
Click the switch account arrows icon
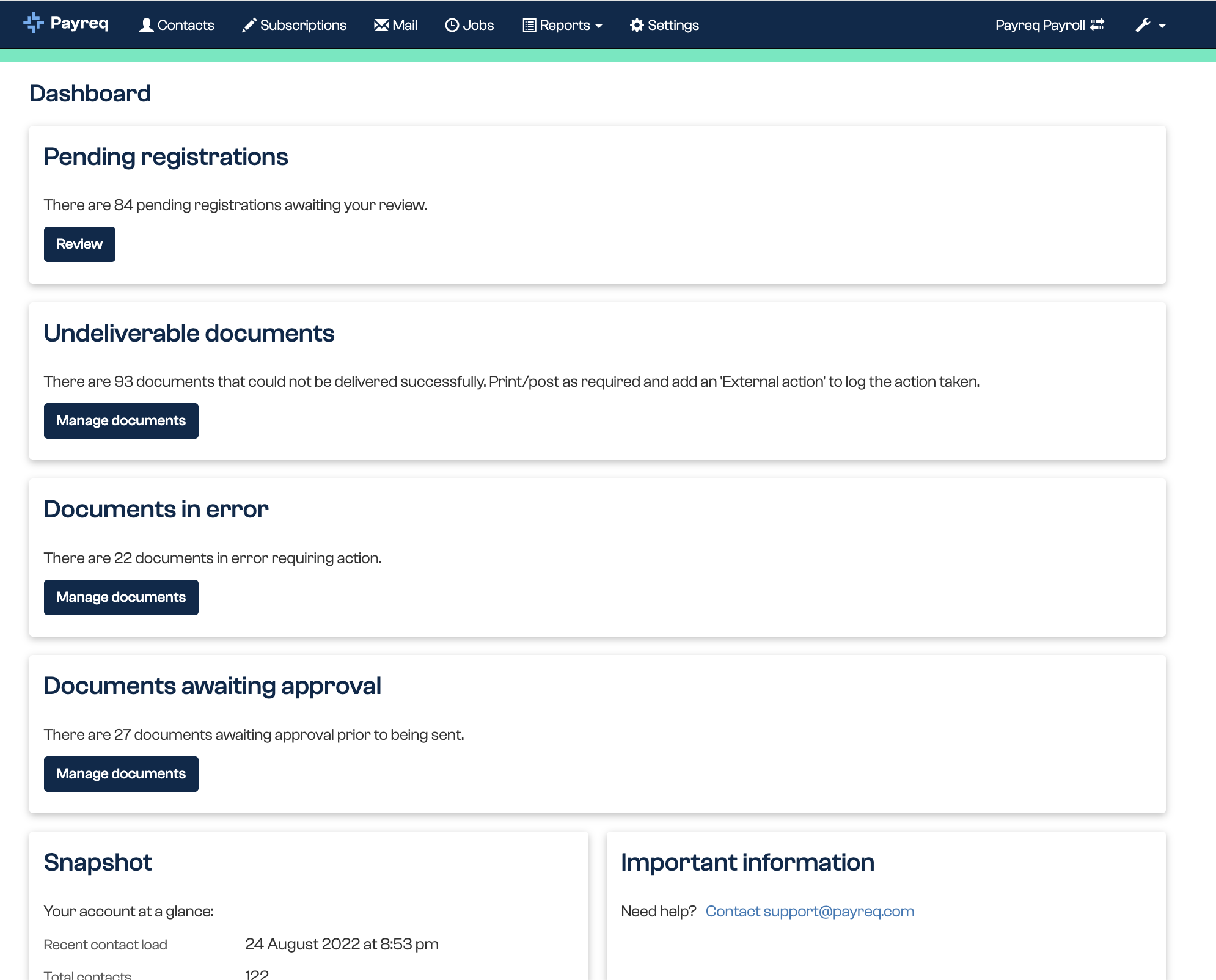click(1097, 24)
